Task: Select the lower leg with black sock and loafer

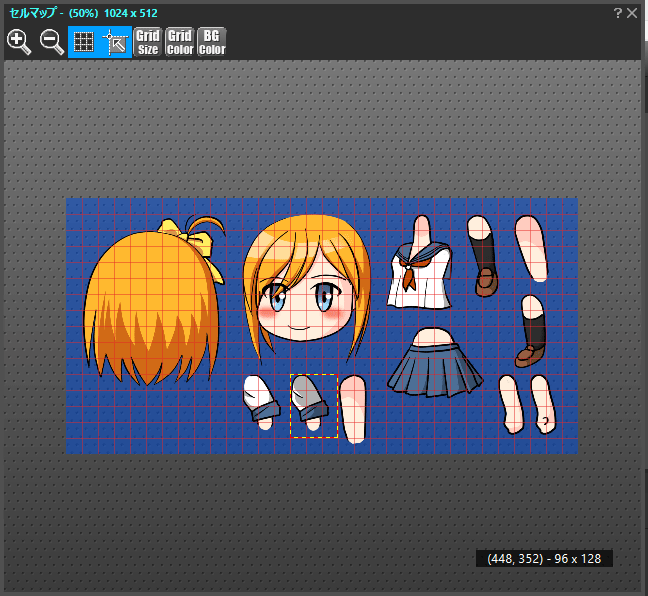Action: 531,331
